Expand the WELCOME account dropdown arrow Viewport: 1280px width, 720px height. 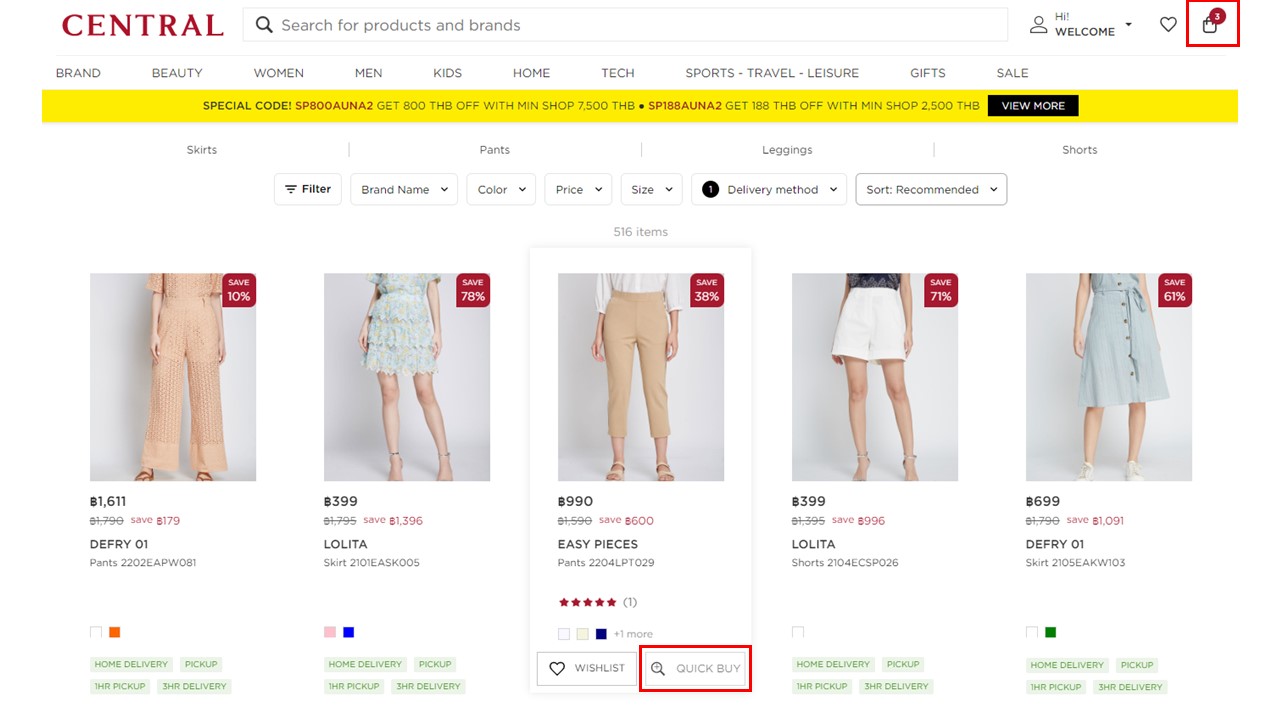[x=1129, y=25]
